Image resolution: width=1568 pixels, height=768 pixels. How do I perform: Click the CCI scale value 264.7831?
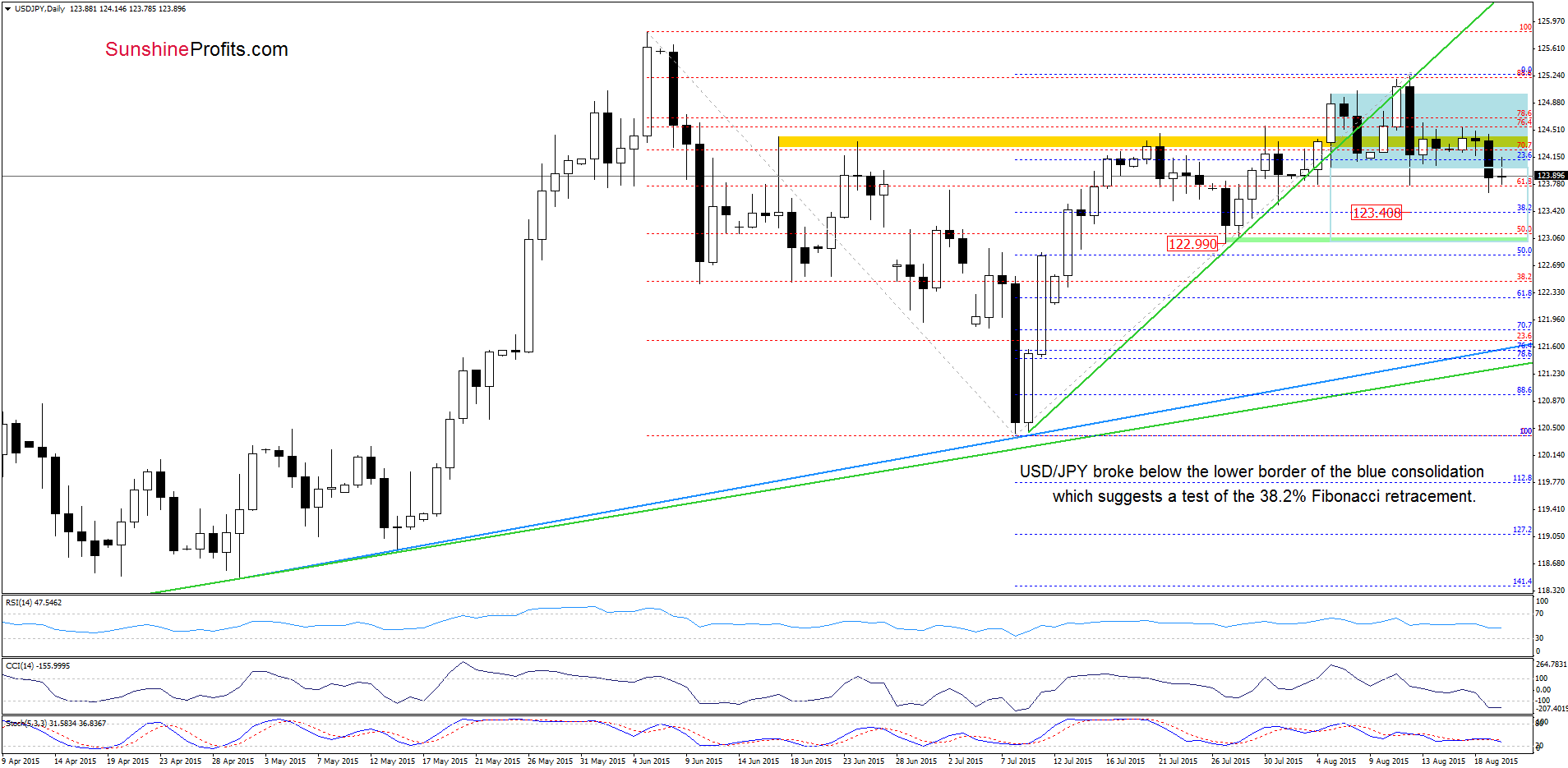tap(1552, 665)
